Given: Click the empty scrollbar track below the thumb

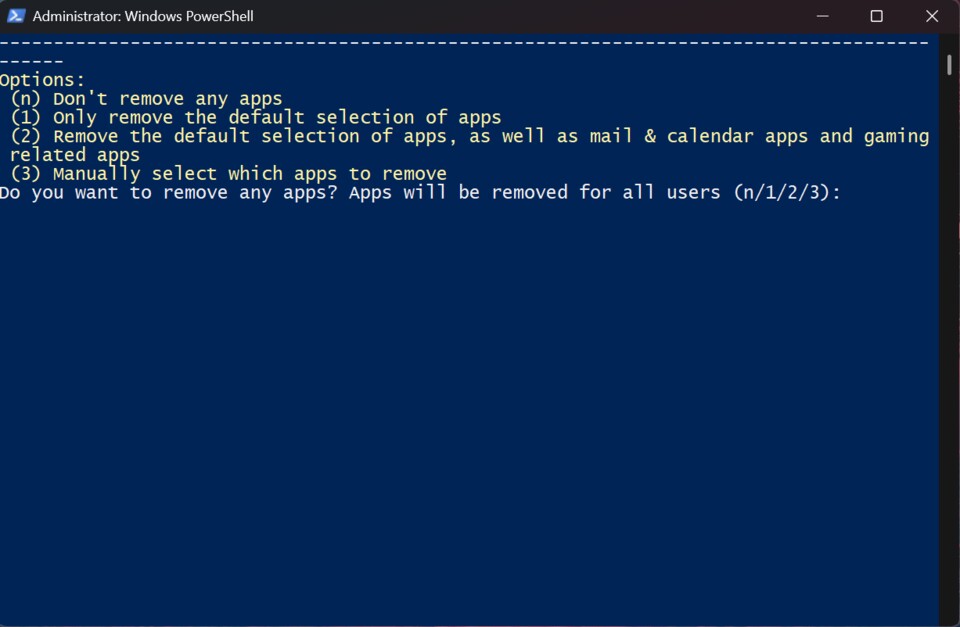Looking at the screenshot, I should click(x=949, y=350).
